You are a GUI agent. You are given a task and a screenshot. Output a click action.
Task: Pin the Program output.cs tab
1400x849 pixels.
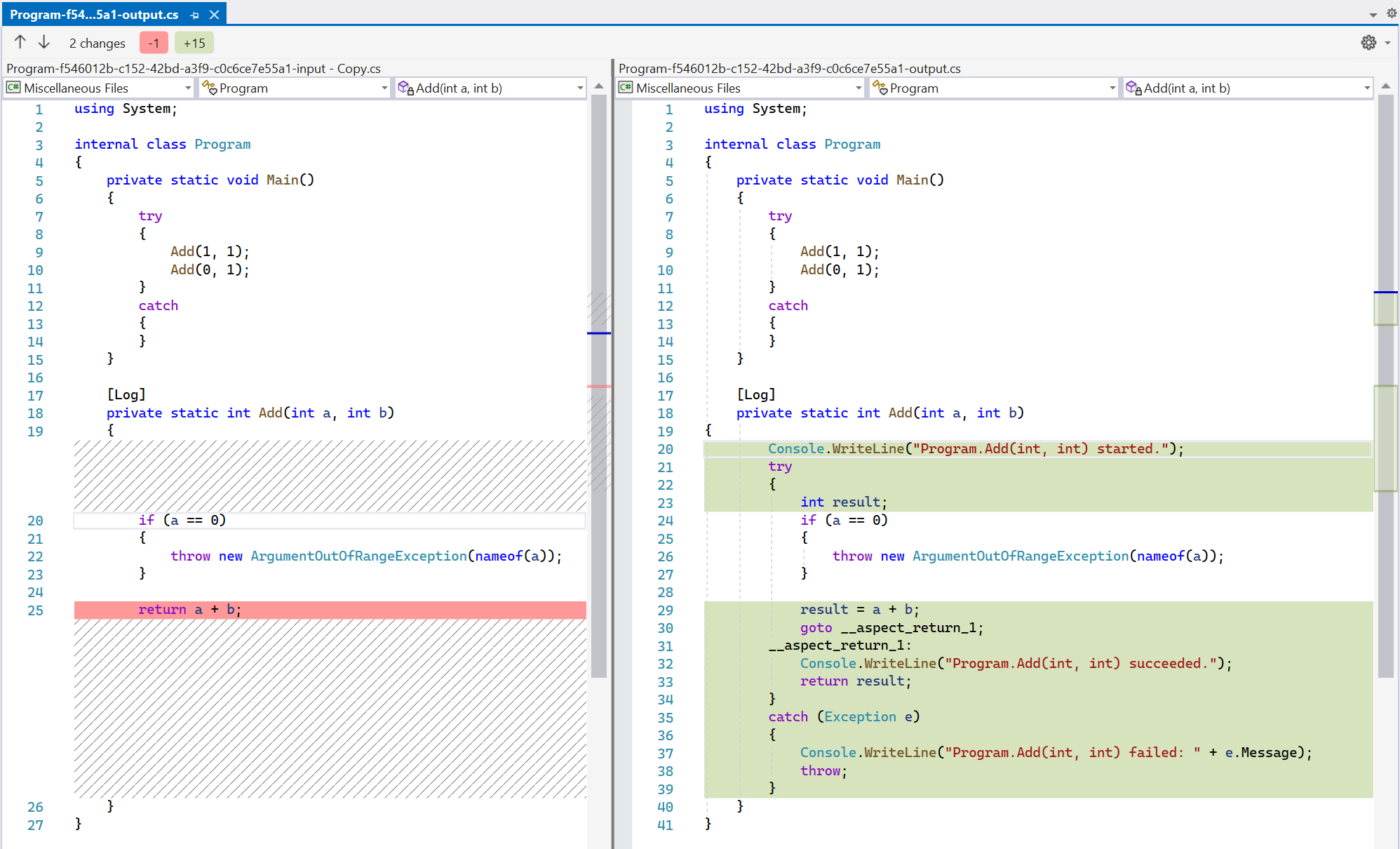coord(195,15)
